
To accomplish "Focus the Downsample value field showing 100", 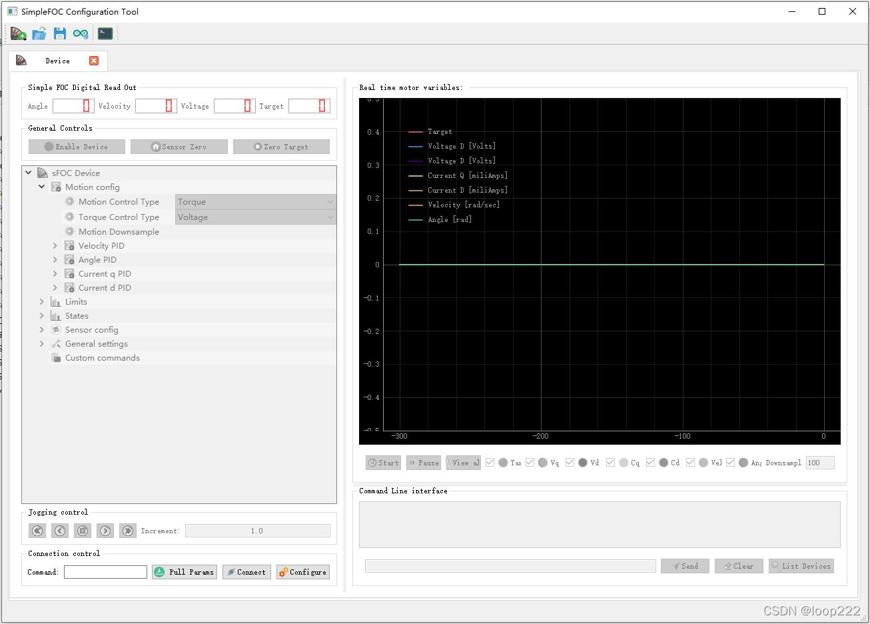I will (x=820, y=463).
